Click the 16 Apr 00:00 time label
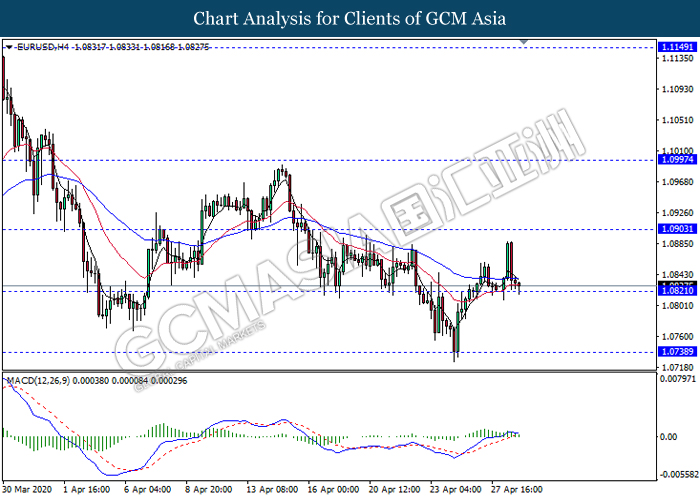This screenshot has width=700, height=500. click(333, 489)
